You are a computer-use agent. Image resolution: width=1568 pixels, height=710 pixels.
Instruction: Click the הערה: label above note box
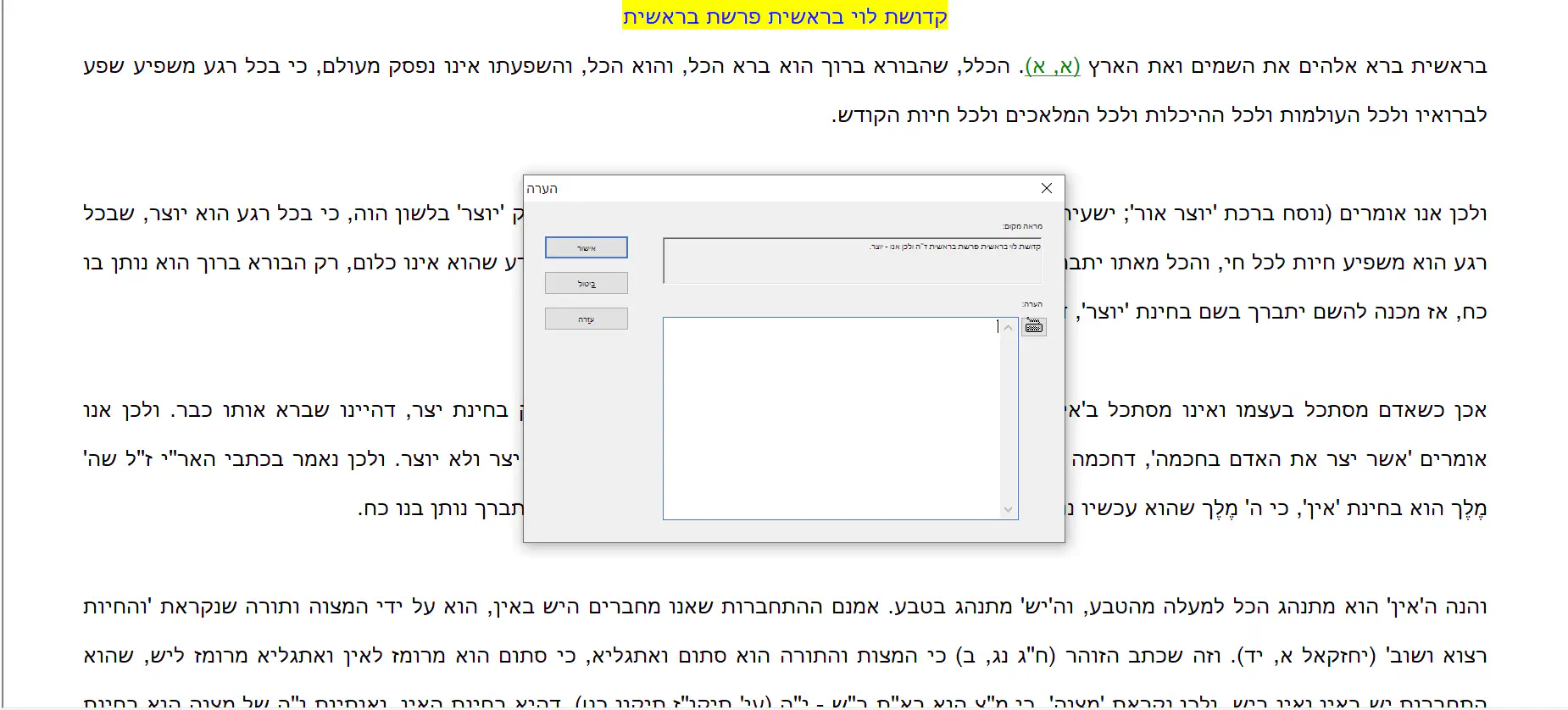tap(1031, 304)
